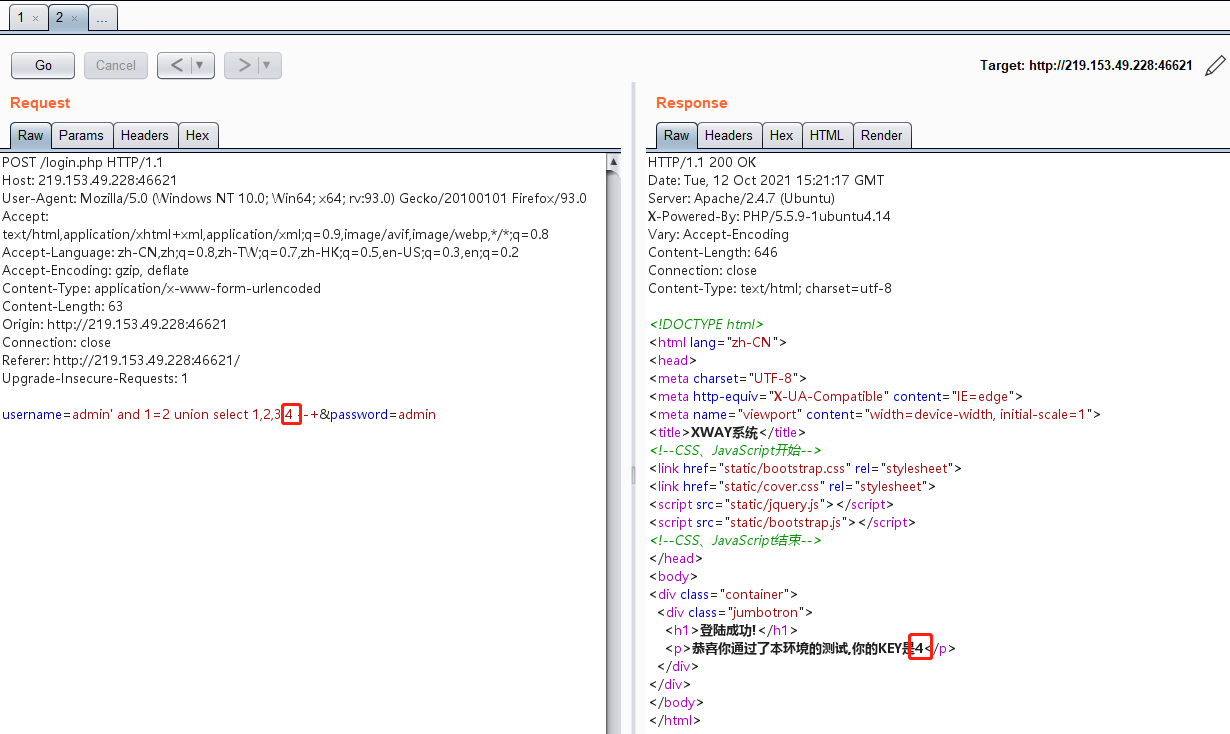Select the Request Raw tab
1230x734 pixels.
click(x=31, y=135)
